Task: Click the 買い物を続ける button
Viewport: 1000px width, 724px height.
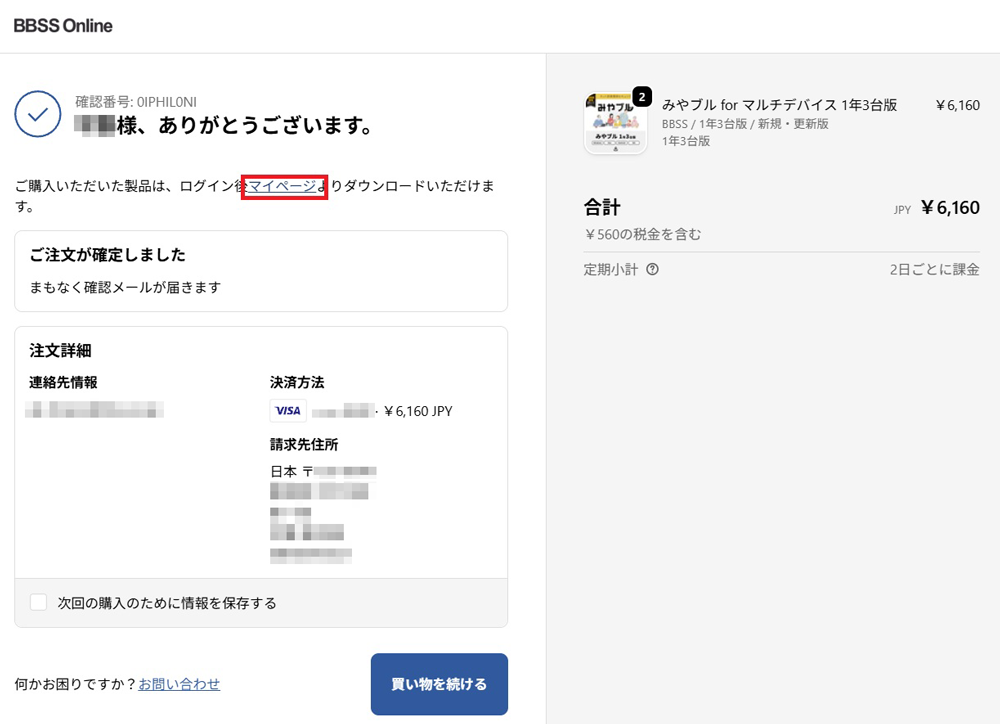Action: [439, 684]
